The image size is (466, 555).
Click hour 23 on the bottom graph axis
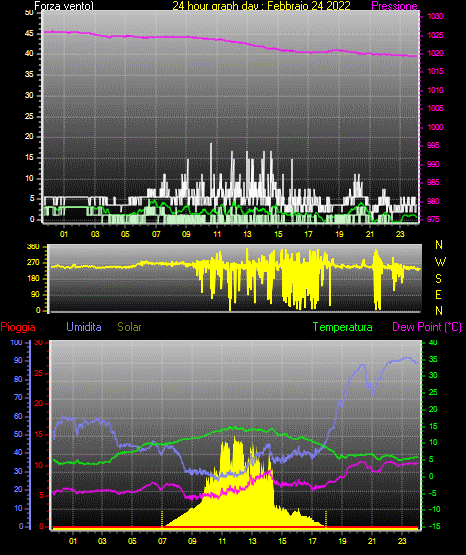click(x=402, y=541)
